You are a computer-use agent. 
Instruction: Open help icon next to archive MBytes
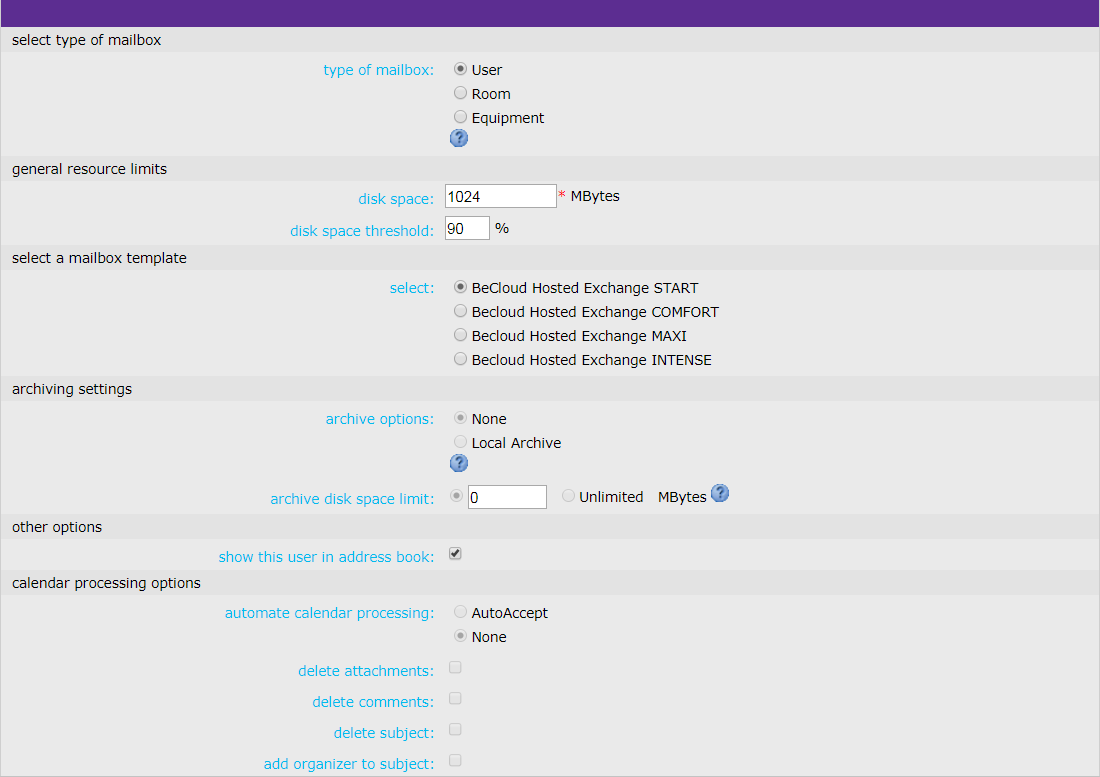tap(719, 493)
